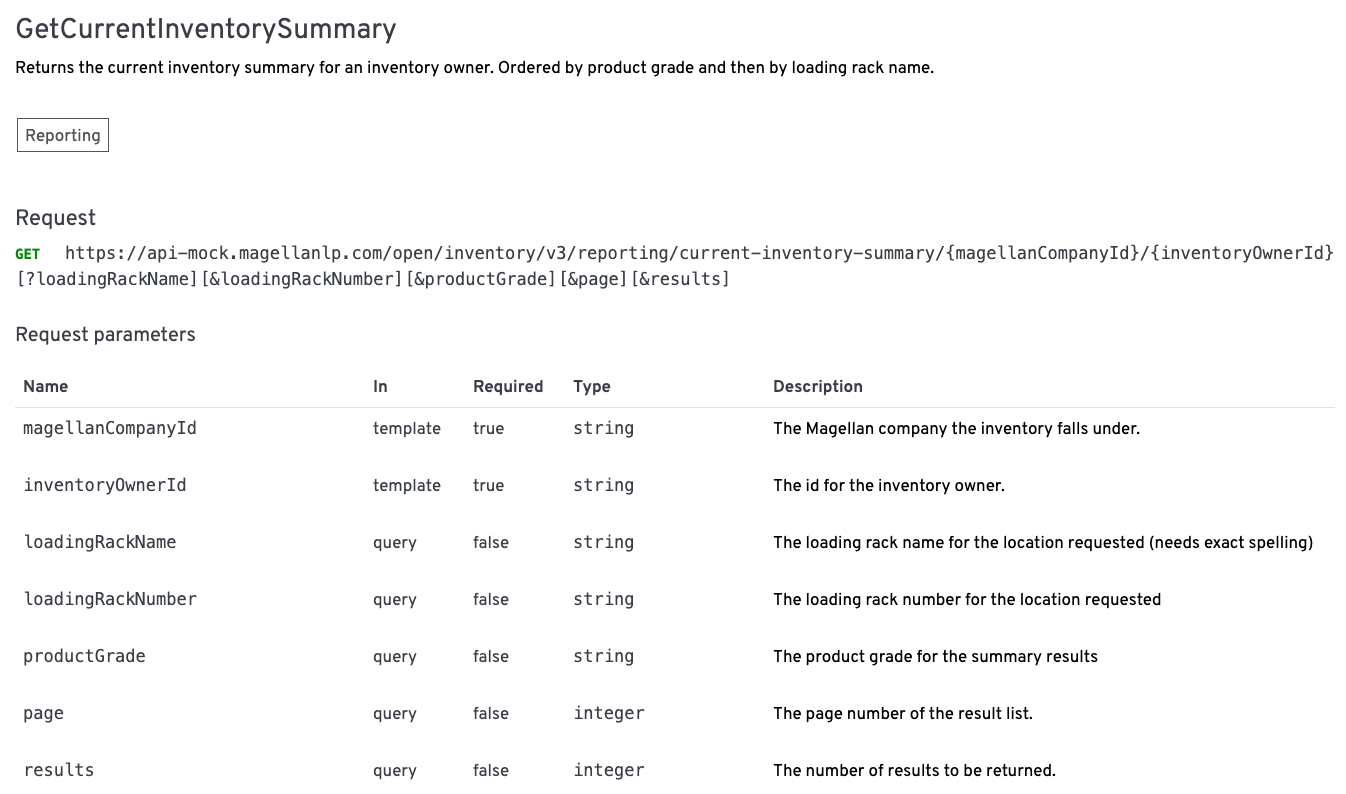Select loadingRackNumber in the parameters table
Screen dimensions: 1346x794
click(x=110, y=600)
